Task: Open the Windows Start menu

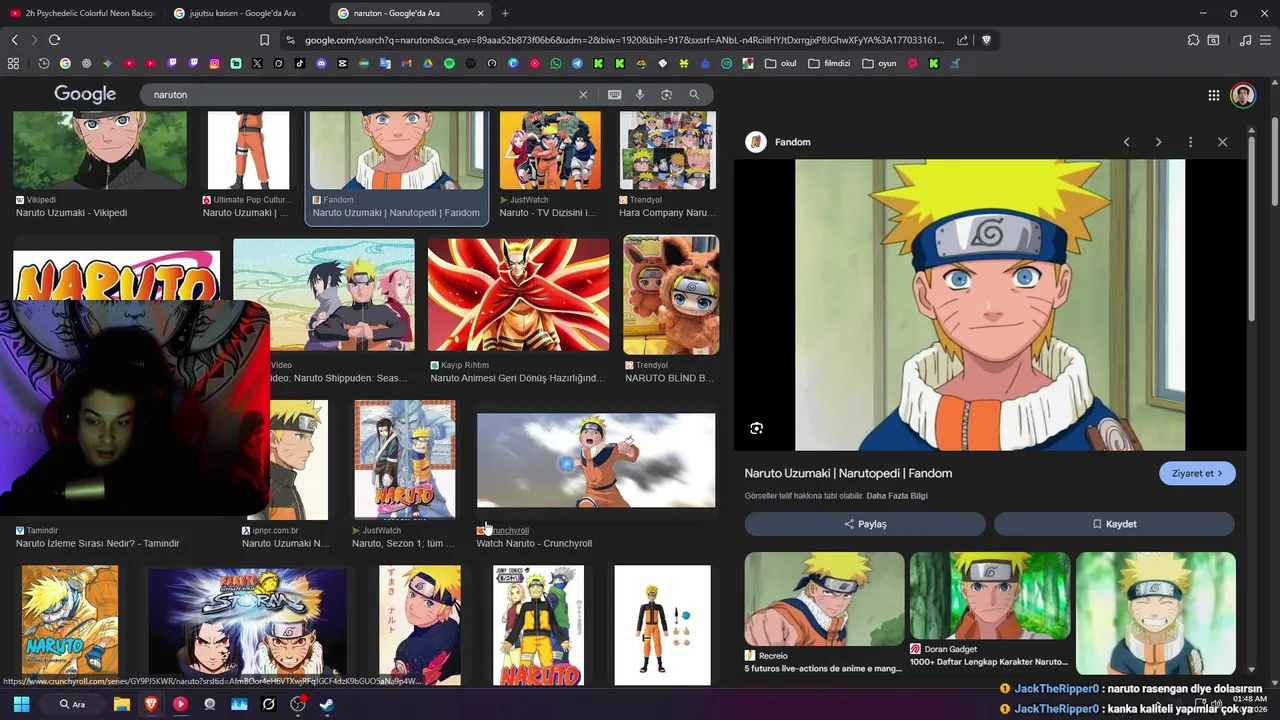Action: 21,704
